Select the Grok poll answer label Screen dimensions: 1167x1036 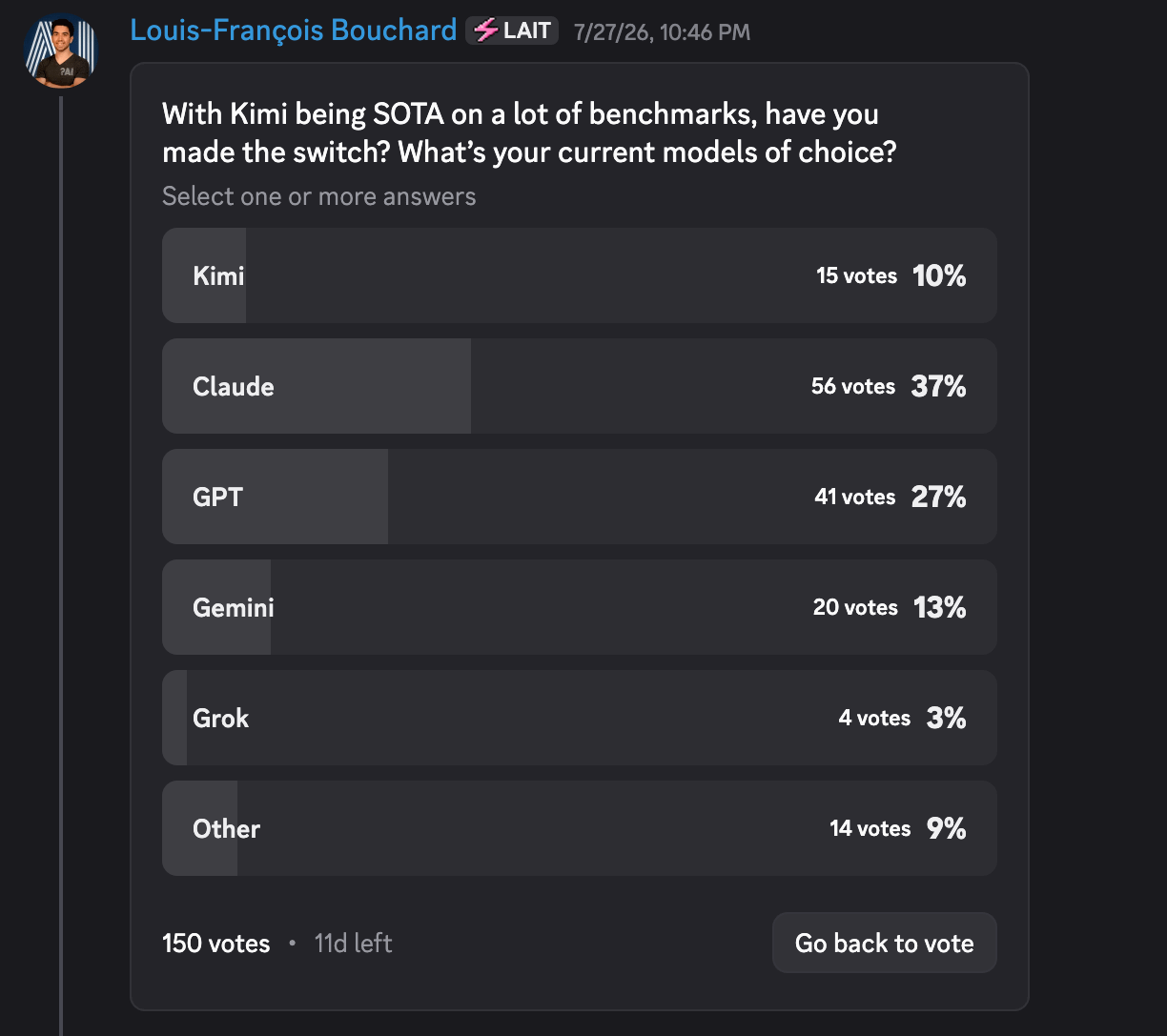point(220,718)
